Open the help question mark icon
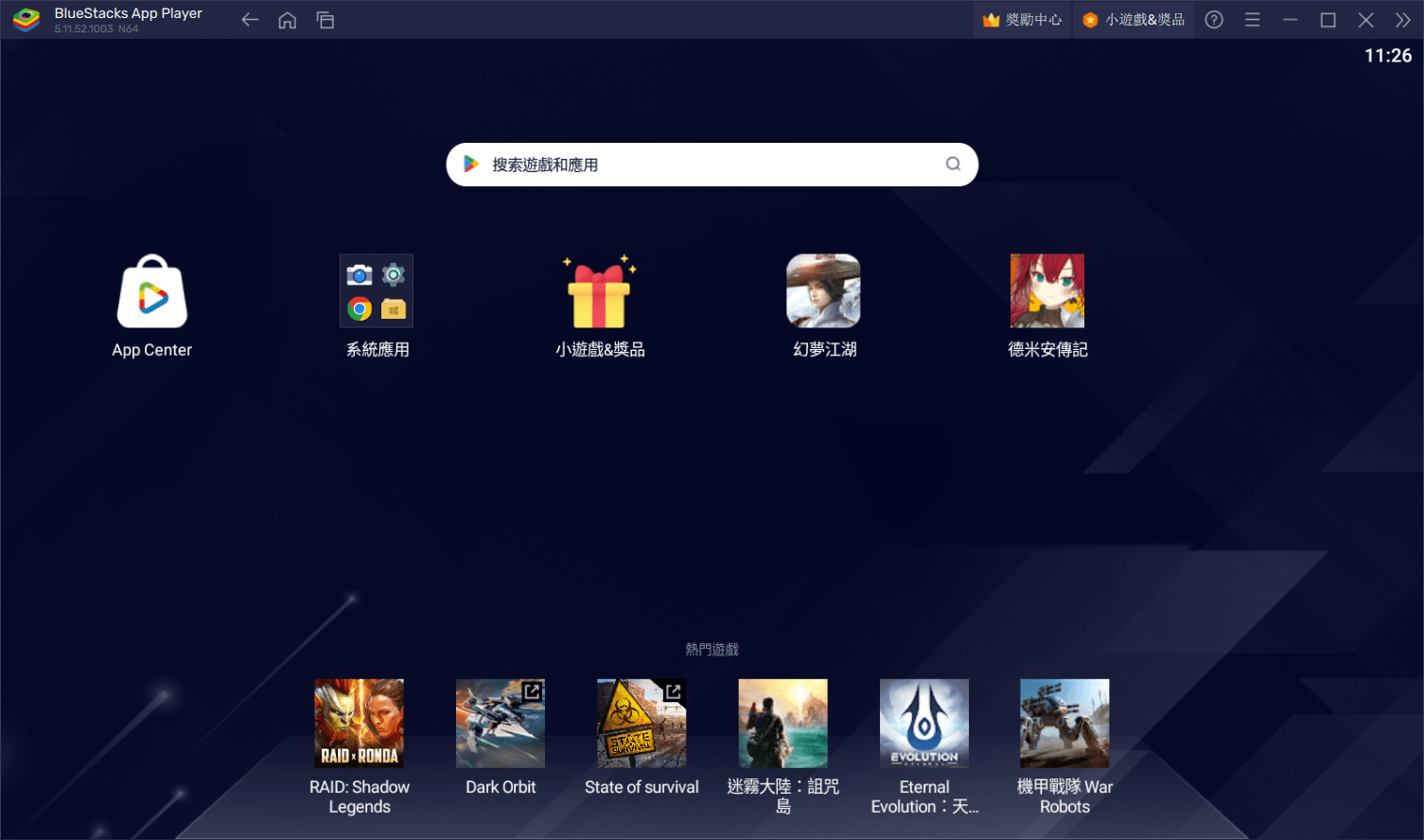 pos(1214,20)
